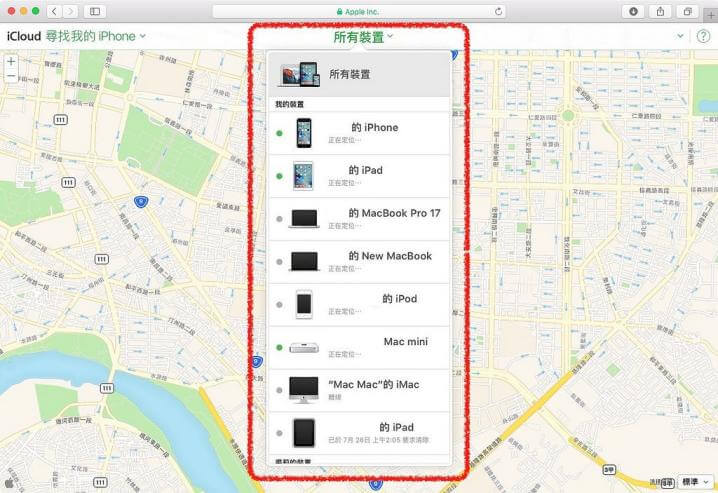The image size is (718, 493).
Task: Zoom out on the map
Action: pyautogui.click(x=11, y=76)
